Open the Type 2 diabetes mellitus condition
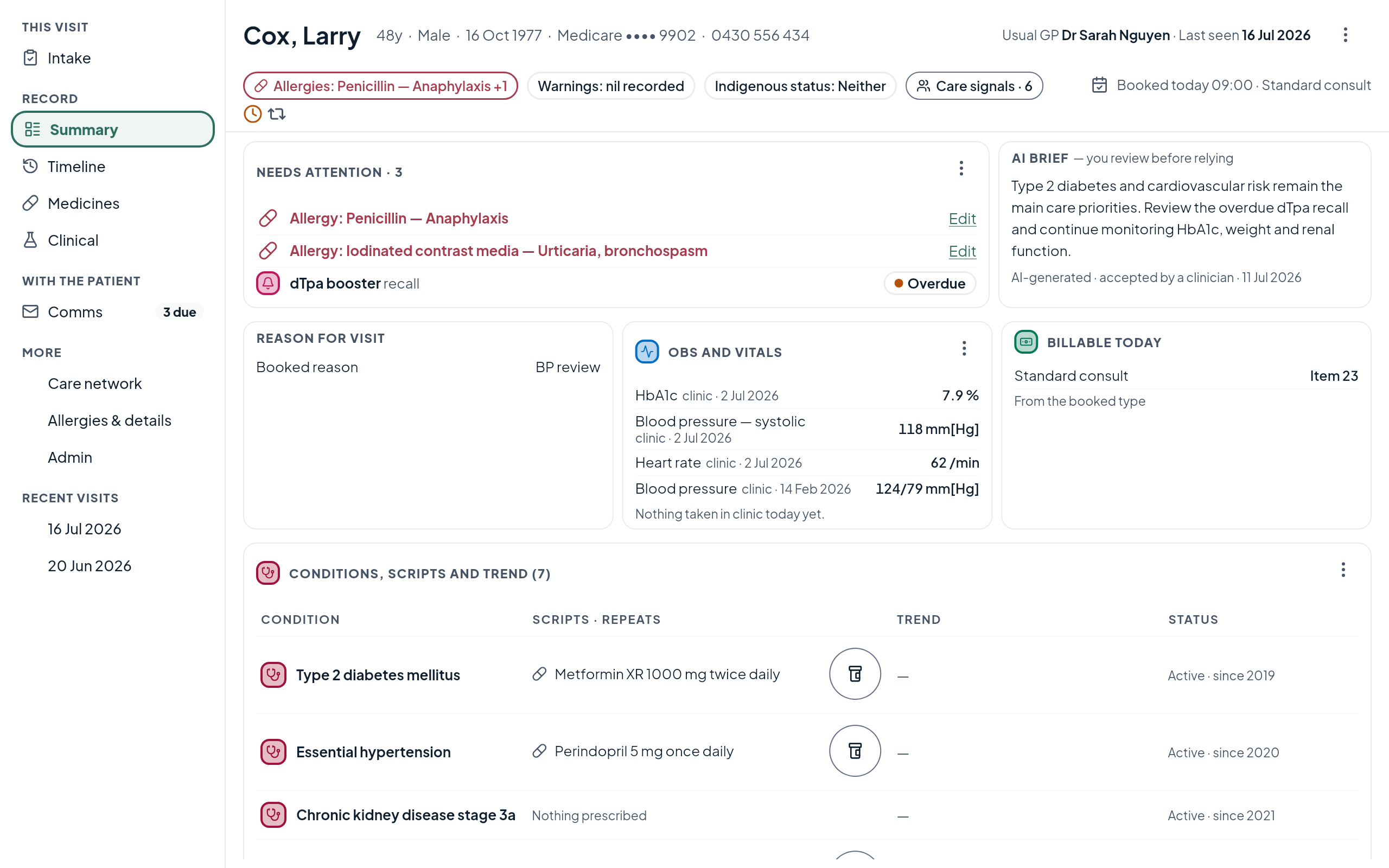The height and width of the screenshot is (868, 1389). (378, 675)
